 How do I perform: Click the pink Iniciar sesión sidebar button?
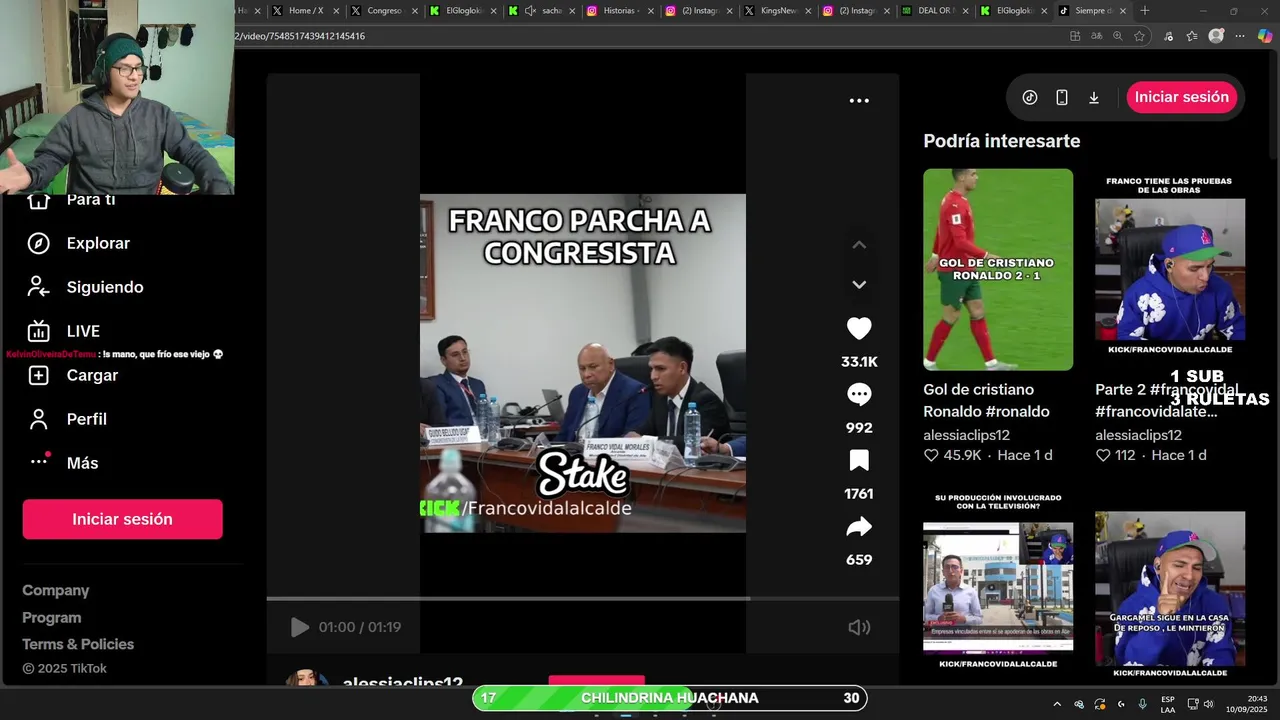click(x=122, y=519)
